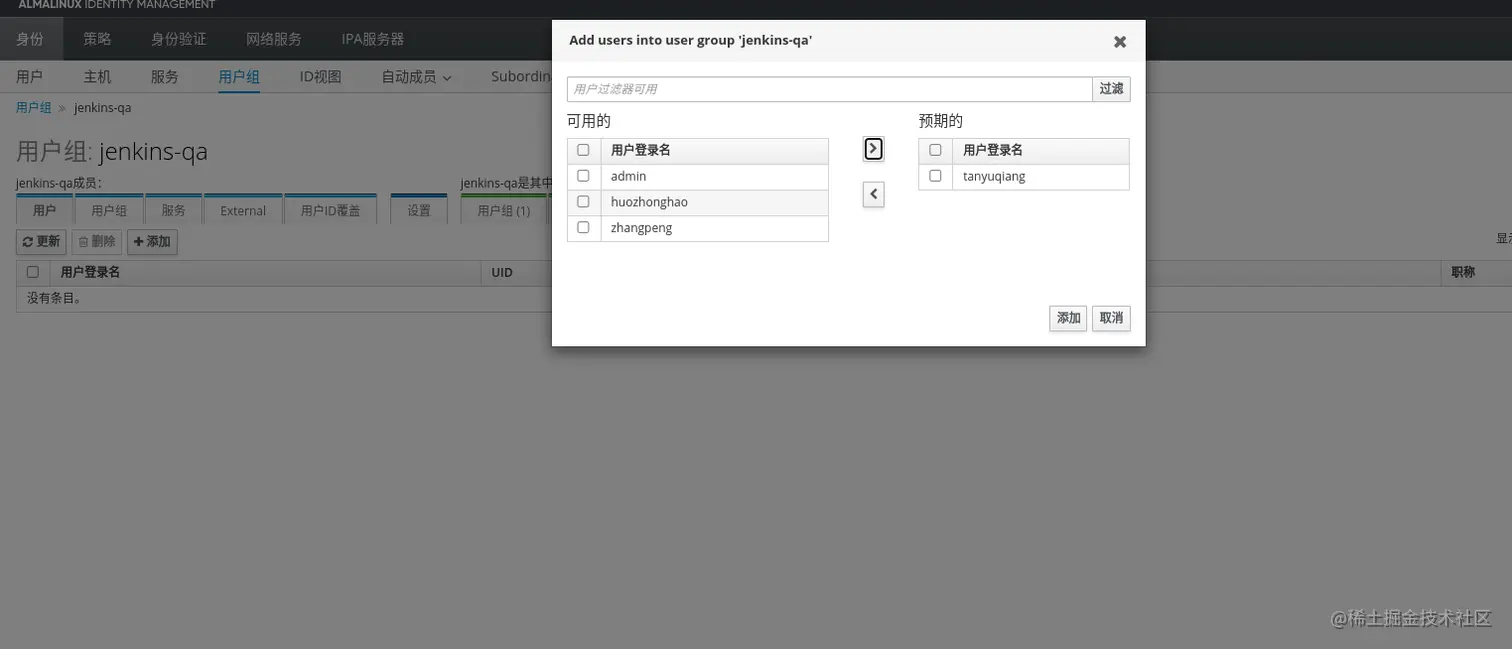1512x649 pixels.
Task: Click the huozhonghao row text
Action: pyautogui.click(x=649, y=202)
